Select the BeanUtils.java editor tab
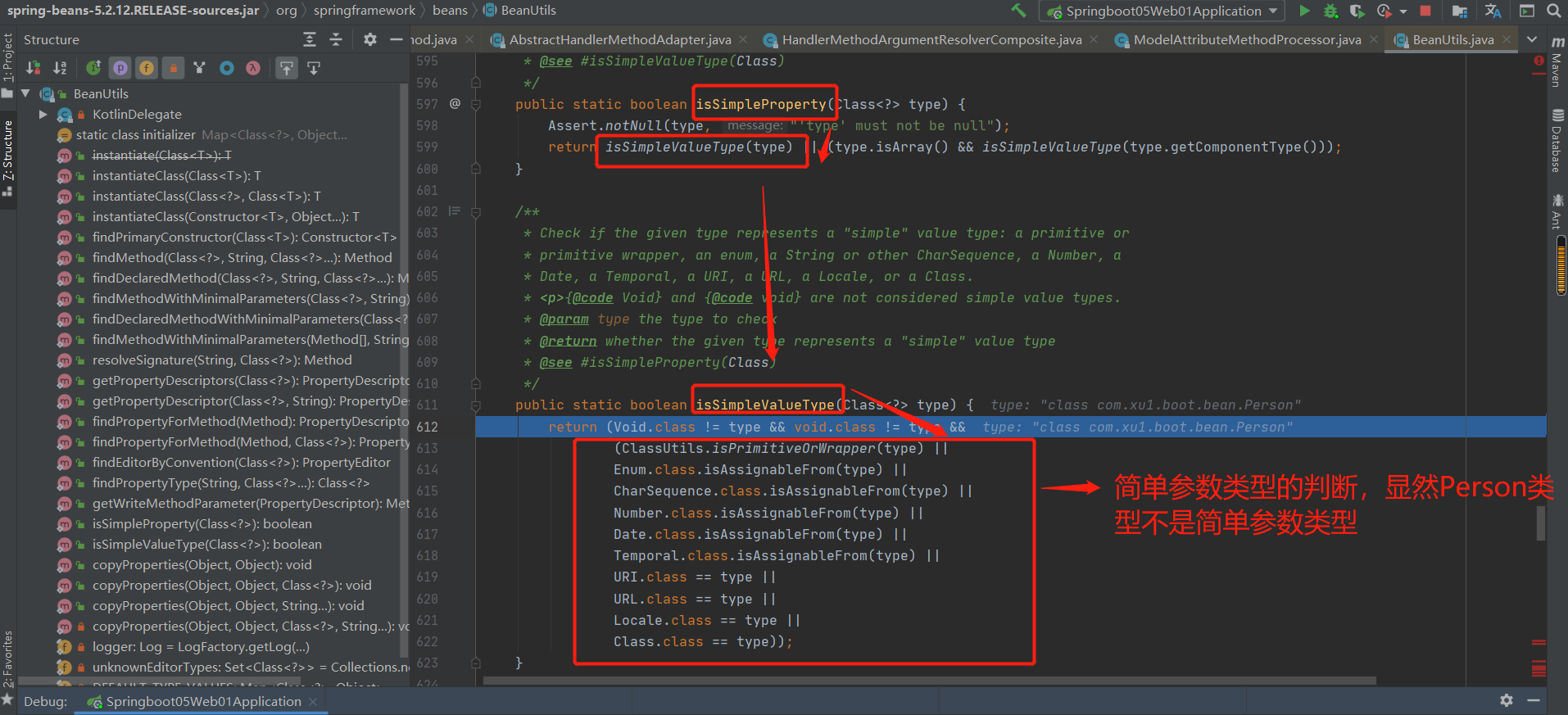Image resolution: width=1568 pixels, height=715 pixels. click(x=1452, y=39)
